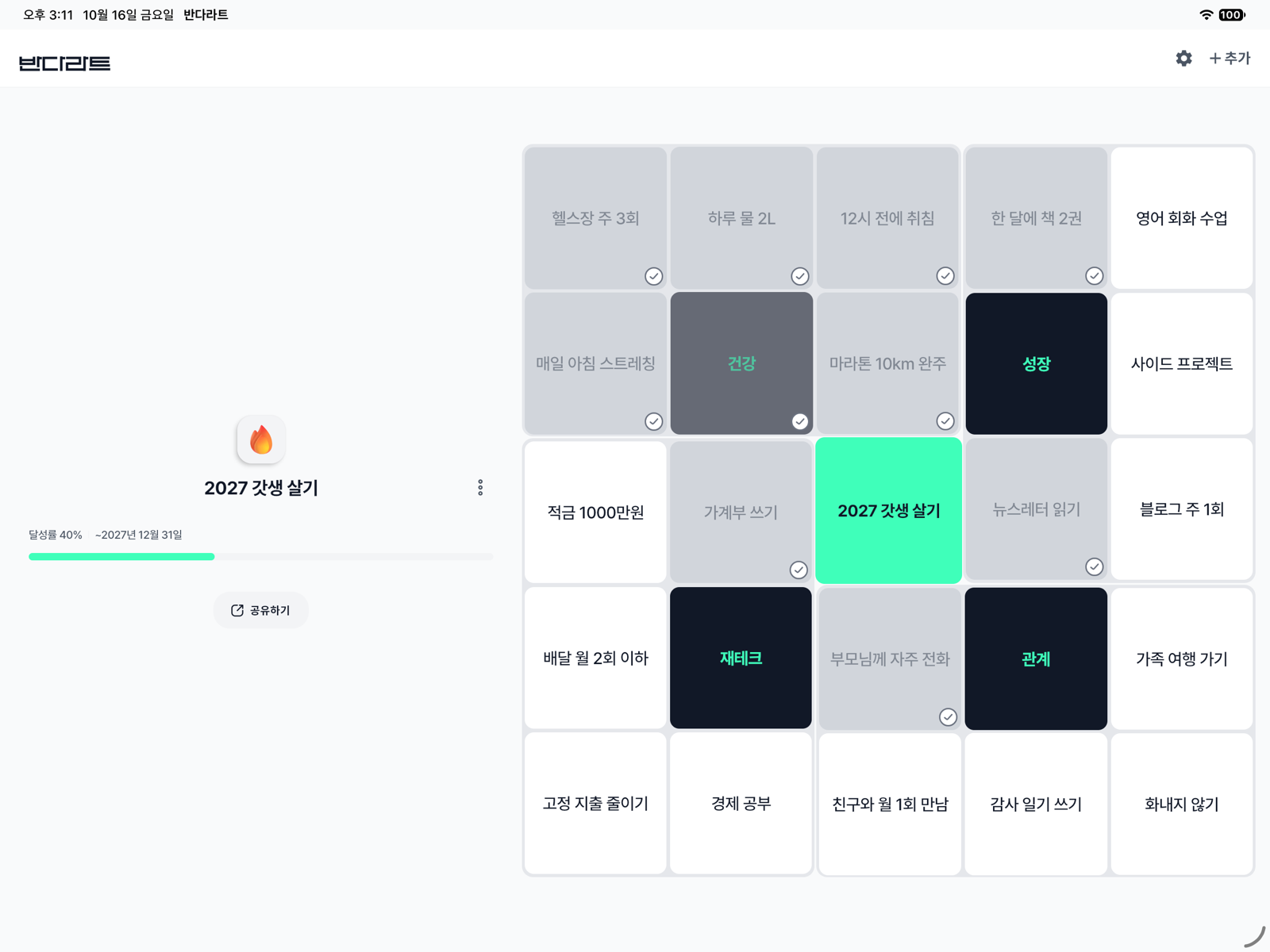Toggle the check on 하루 물 2L

(x=799, y=276)
